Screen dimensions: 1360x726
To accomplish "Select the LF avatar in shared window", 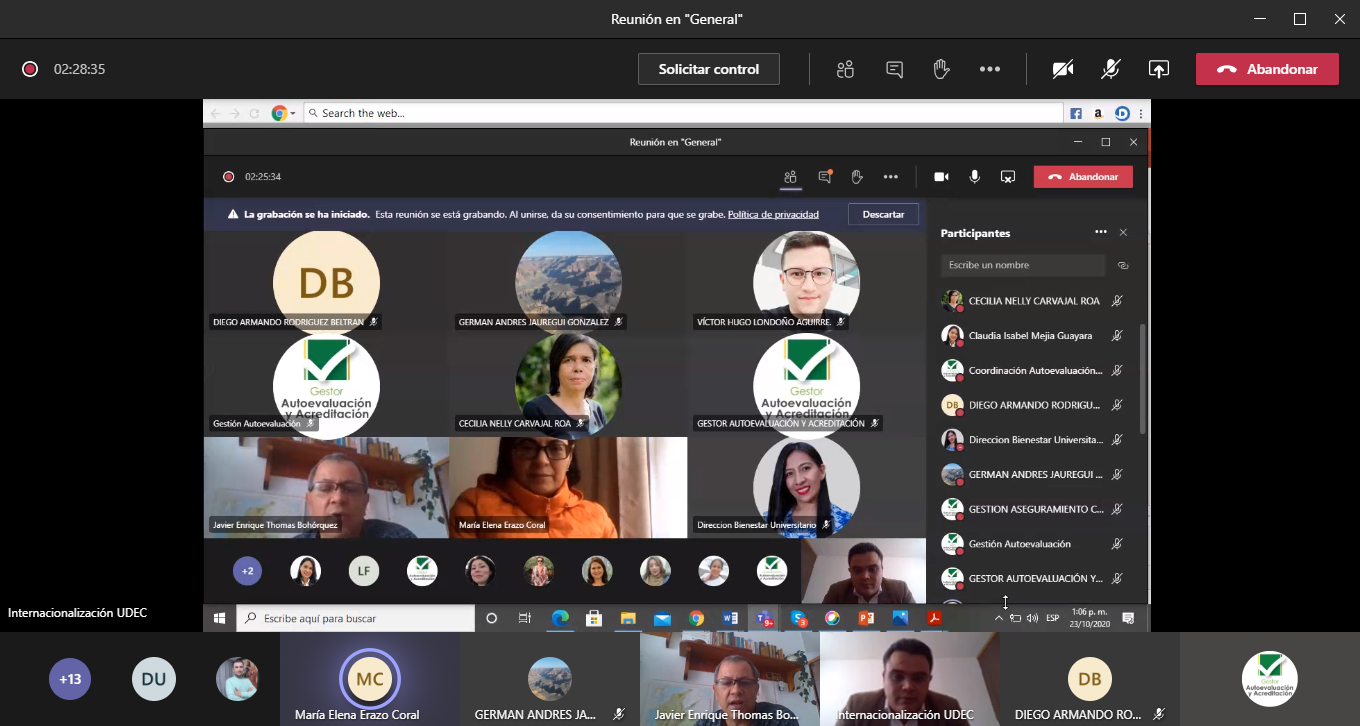I will [364, 571].
